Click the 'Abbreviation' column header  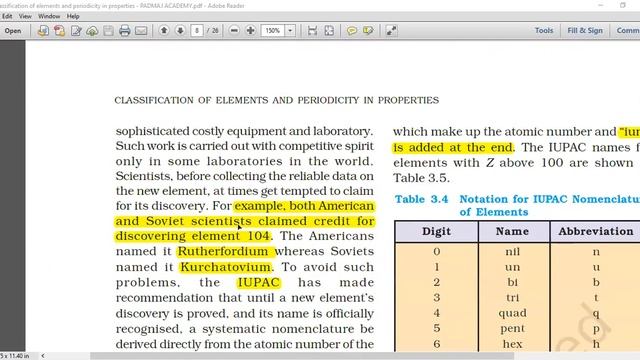[596, 231]
